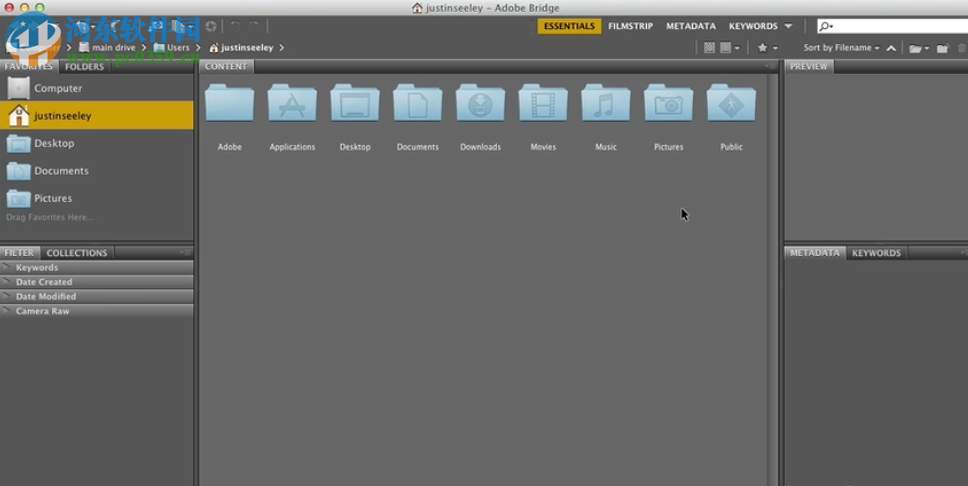
Task: Open the Content panel flyout menu icon
Action: tap(772, 66)
